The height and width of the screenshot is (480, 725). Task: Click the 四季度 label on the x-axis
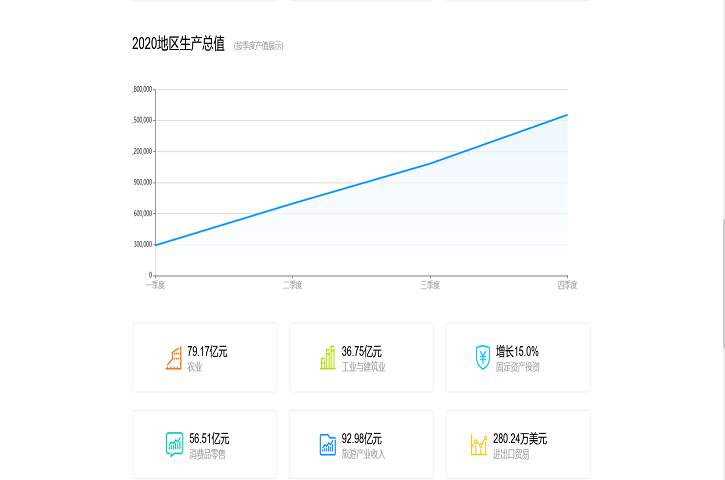coord(567,285)
